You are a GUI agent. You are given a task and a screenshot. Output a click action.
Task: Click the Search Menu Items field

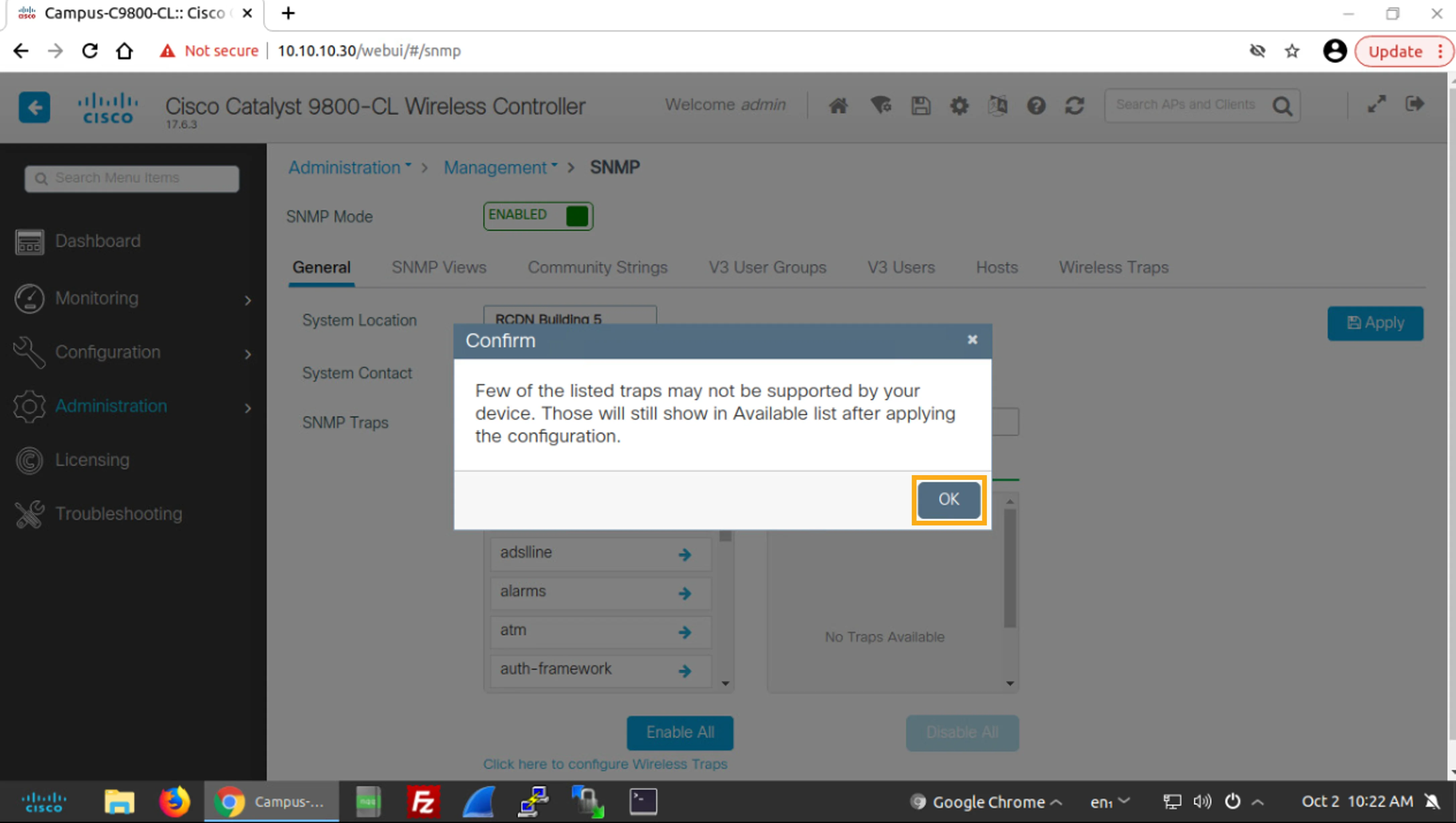132,179
